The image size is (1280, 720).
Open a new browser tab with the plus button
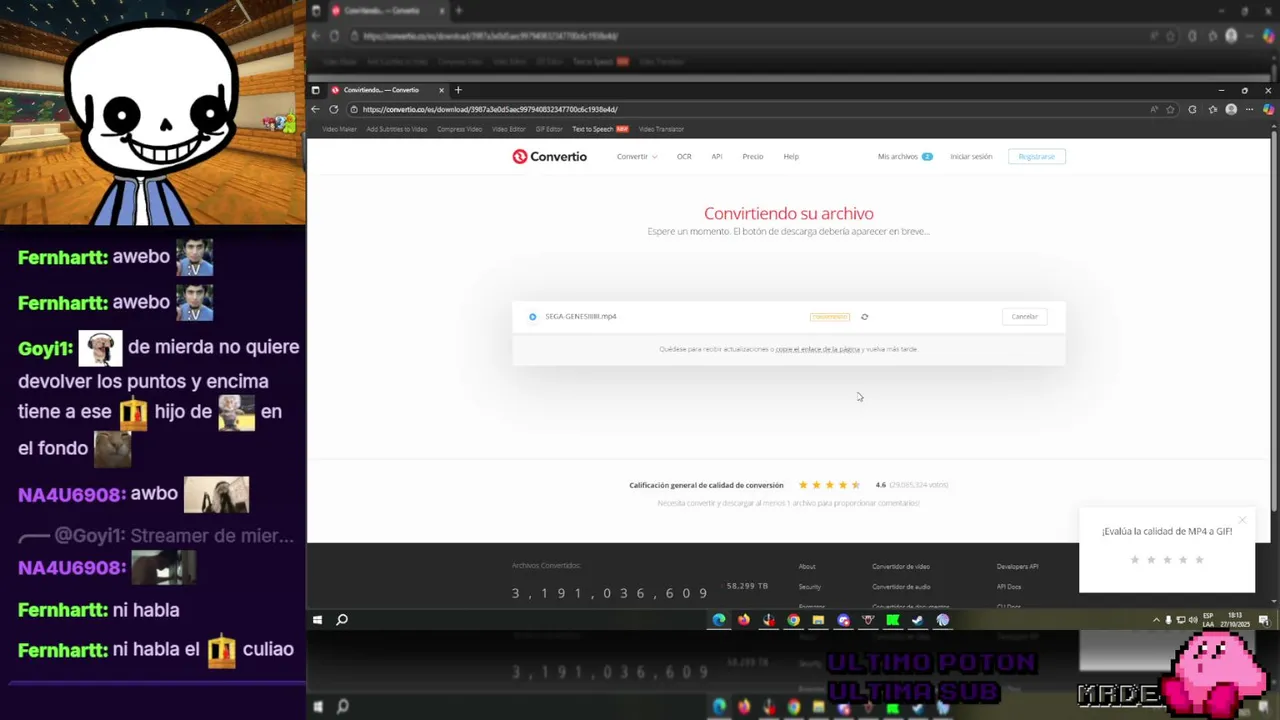458,90
